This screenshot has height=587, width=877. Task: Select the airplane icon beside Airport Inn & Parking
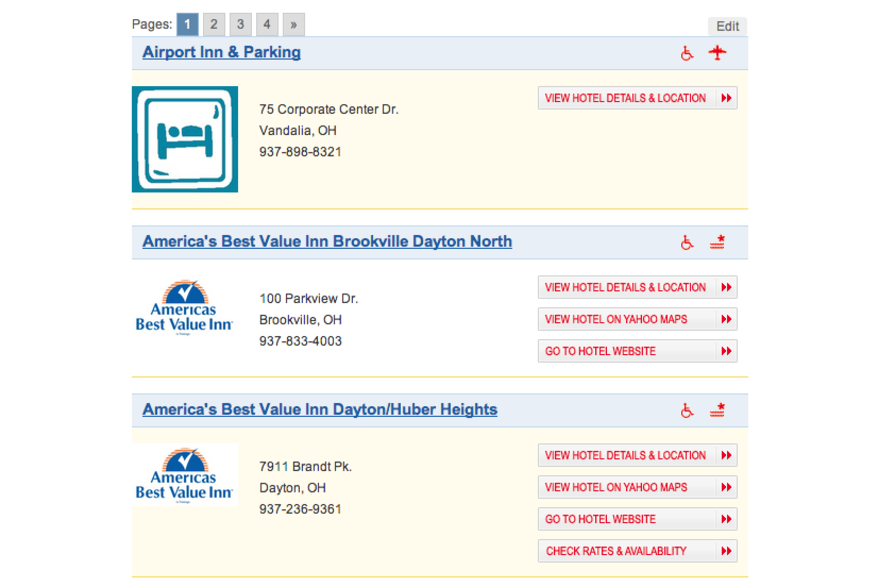(x=717, y=53)
